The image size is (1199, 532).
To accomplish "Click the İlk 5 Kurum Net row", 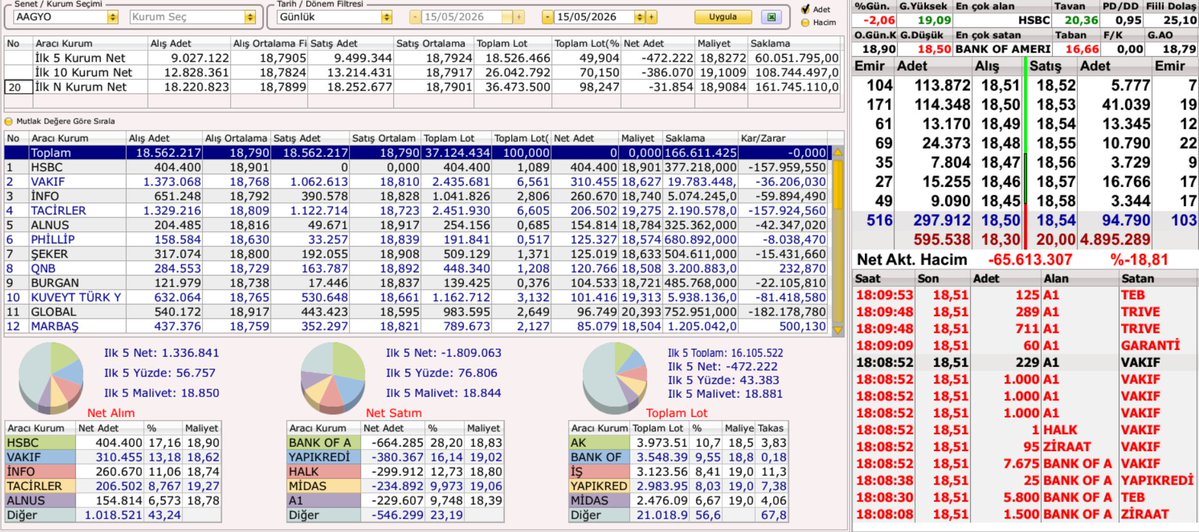I will (x=423, y=58).
